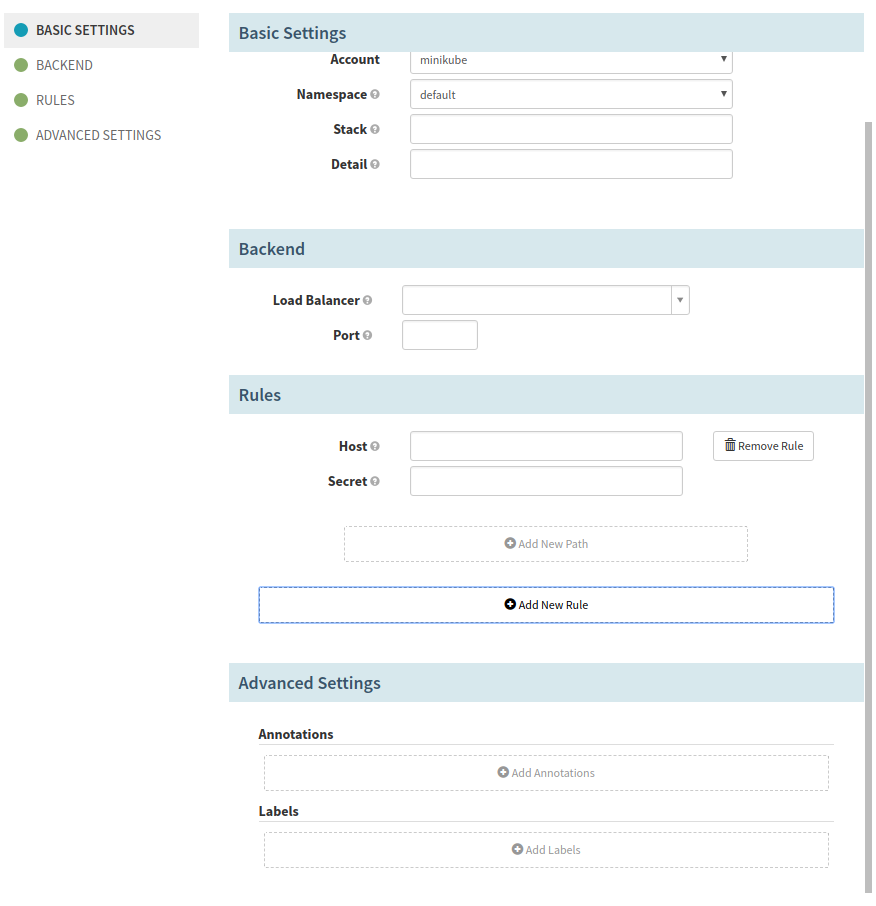Open the Namespace help tooltip icon
The width and height of the screenshot is (876, 906).
tap(377, 94)
